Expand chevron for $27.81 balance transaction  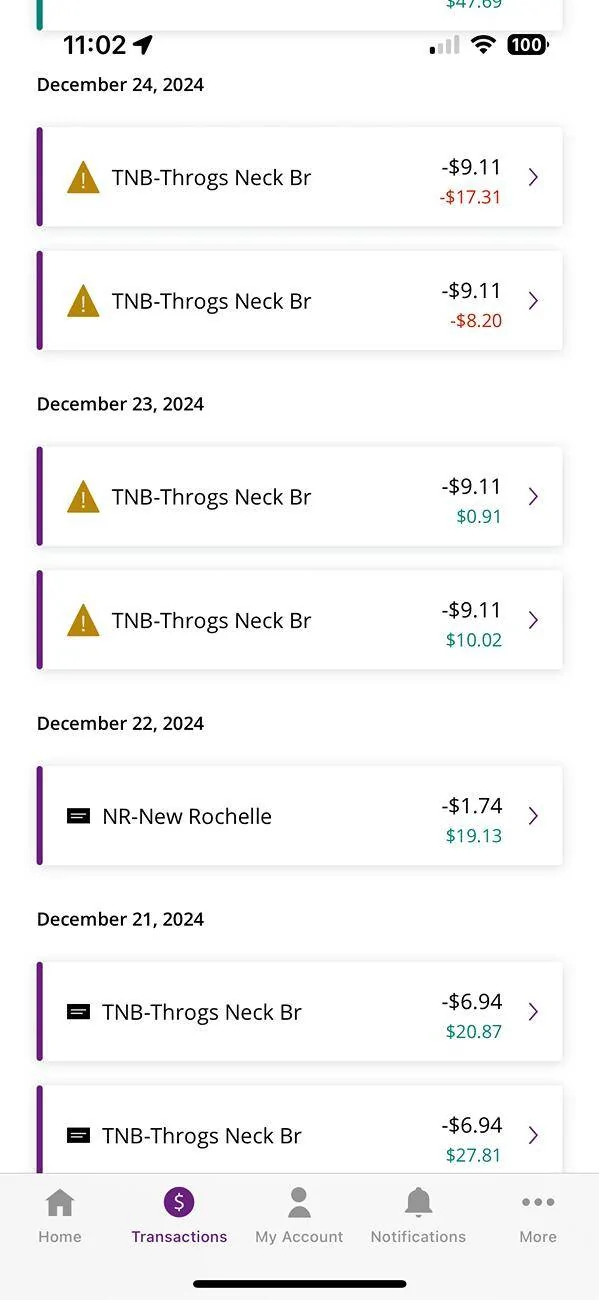coord(533,1135)
